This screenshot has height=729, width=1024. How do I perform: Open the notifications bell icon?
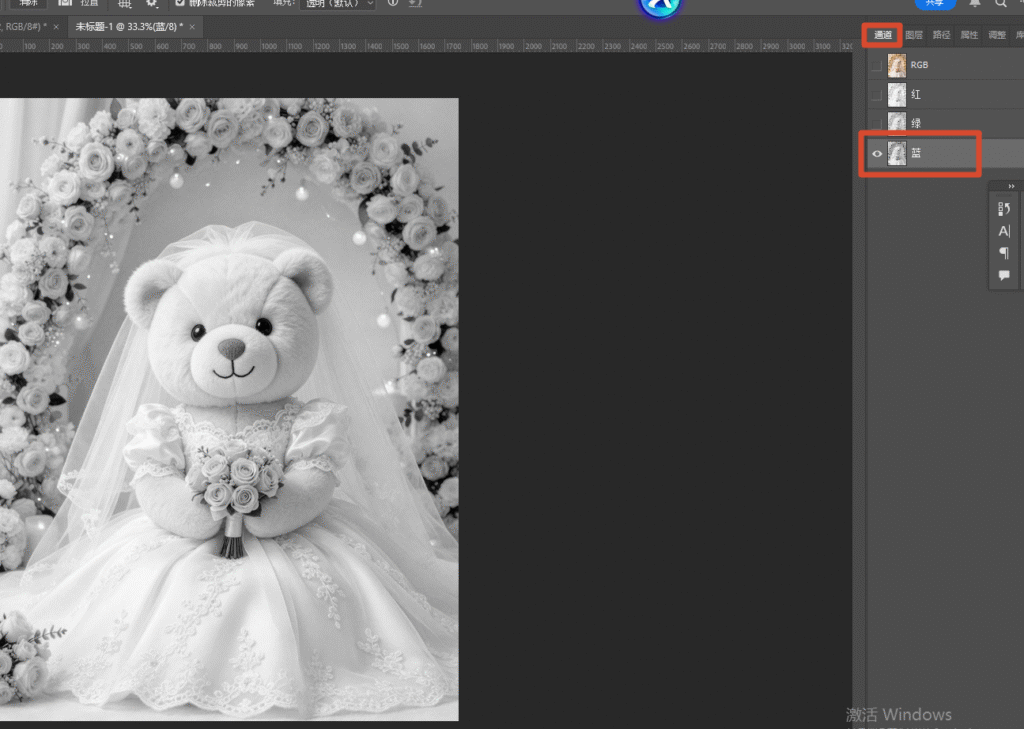click(974, 3)
